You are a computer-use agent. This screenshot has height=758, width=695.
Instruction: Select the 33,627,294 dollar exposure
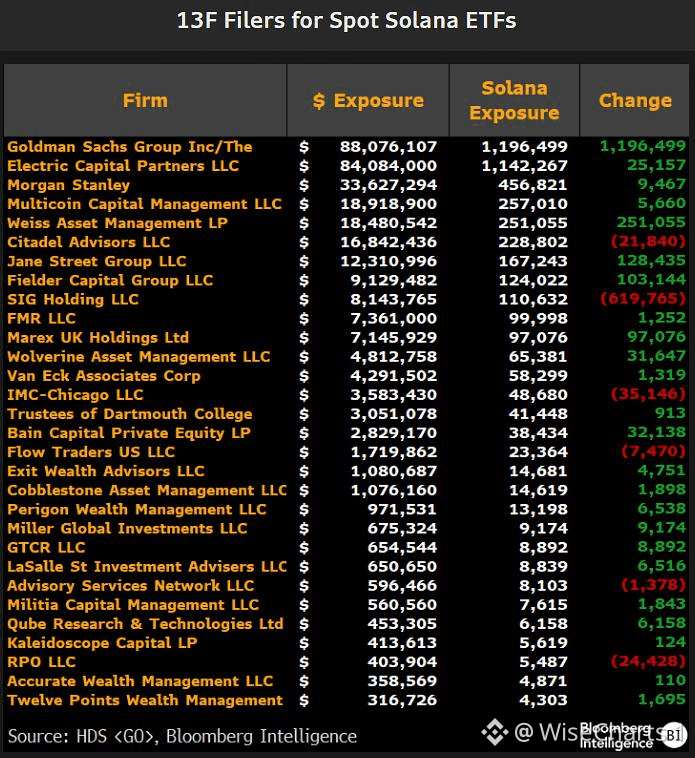pos(388,185)
